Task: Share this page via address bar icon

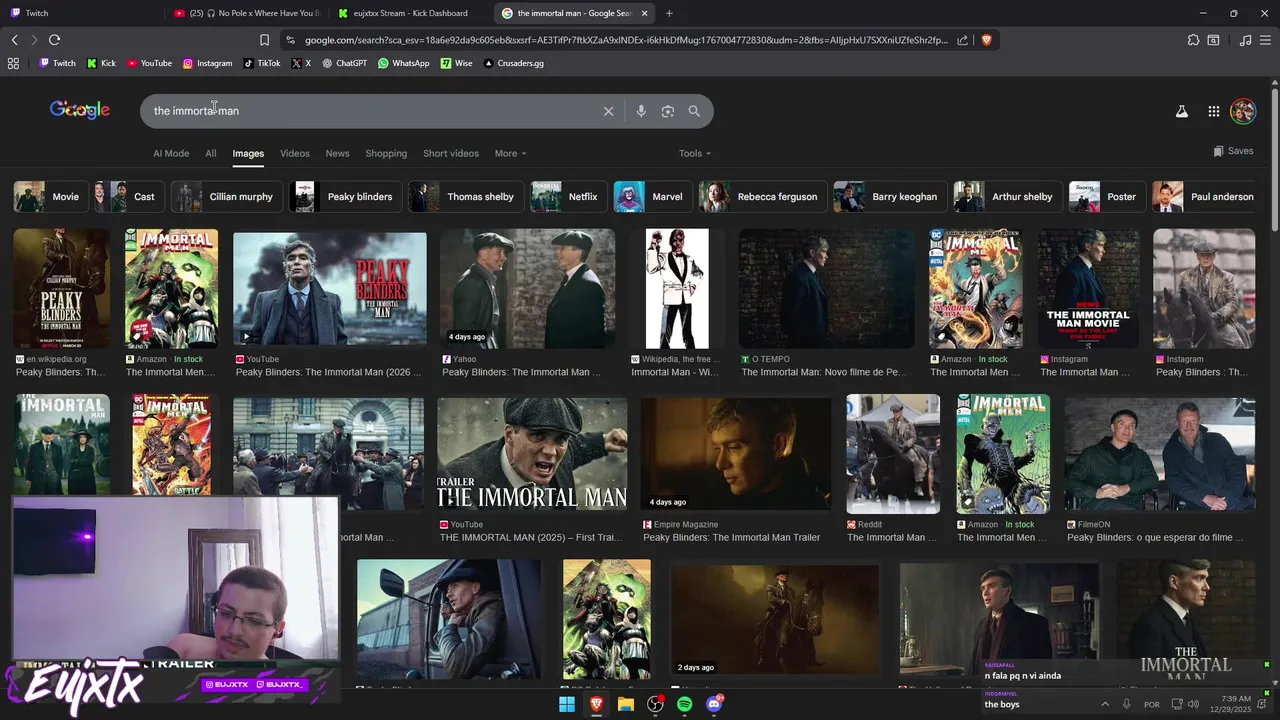Action: coord(963,40)
